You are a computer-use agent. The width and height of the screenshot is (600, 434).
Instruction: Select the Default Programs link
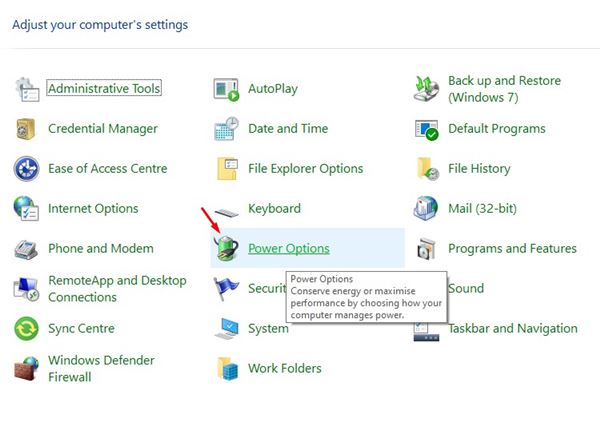pos(497,129)
